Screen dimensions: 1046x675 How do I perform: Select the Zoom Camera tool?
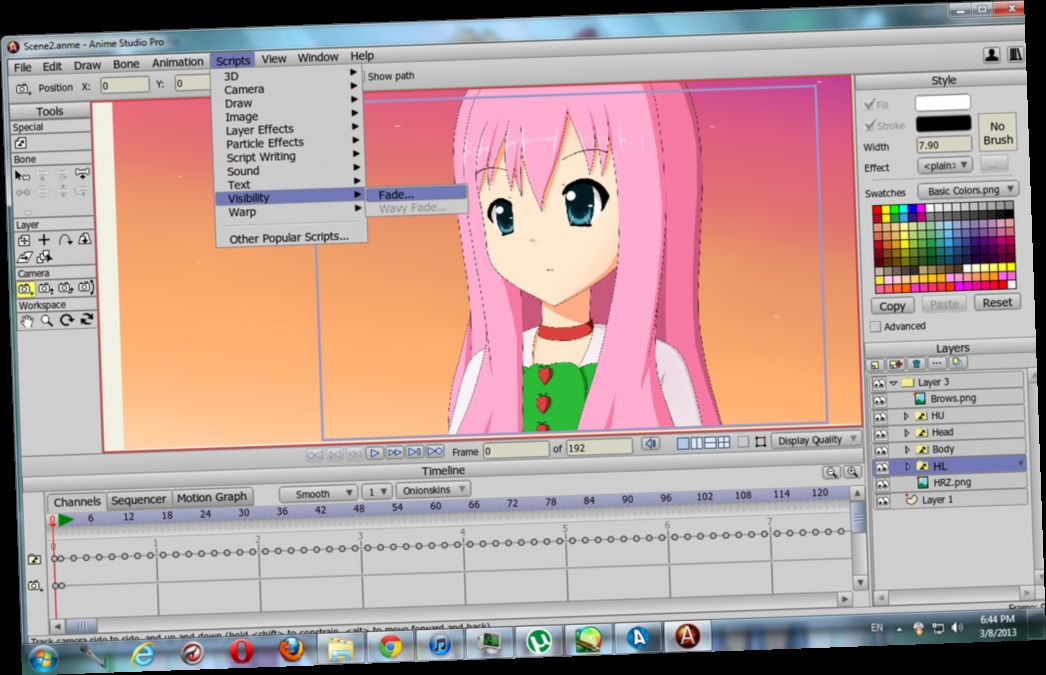pos(46,289)
